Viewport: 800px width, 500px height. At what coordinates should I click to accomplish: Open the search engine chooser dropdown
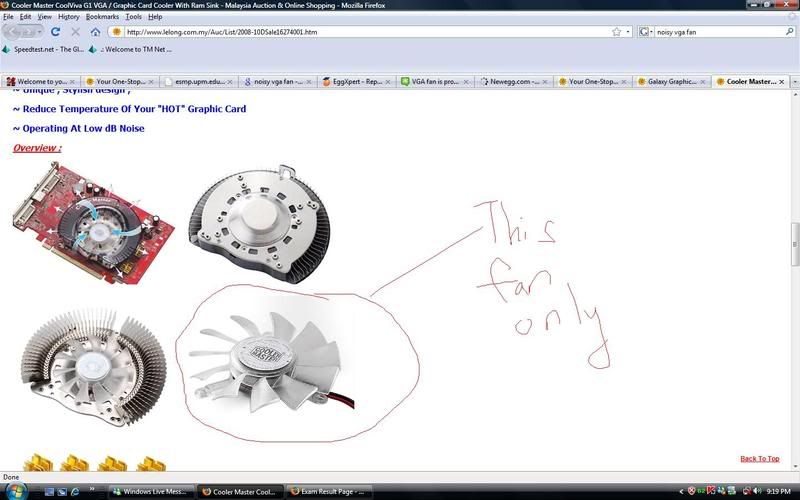pyautogui.click(x=646, y=32)
